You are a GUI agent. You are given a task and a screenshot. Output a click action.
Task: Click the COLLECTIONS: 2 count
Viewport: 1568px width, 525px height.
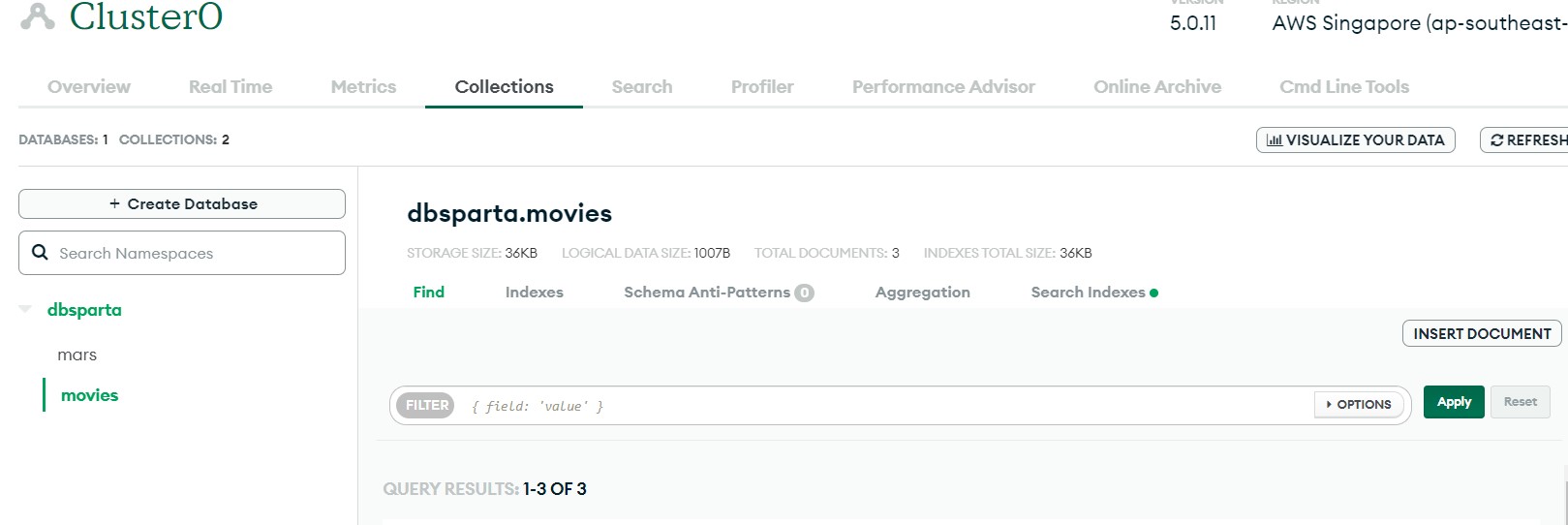coord(174,139)
